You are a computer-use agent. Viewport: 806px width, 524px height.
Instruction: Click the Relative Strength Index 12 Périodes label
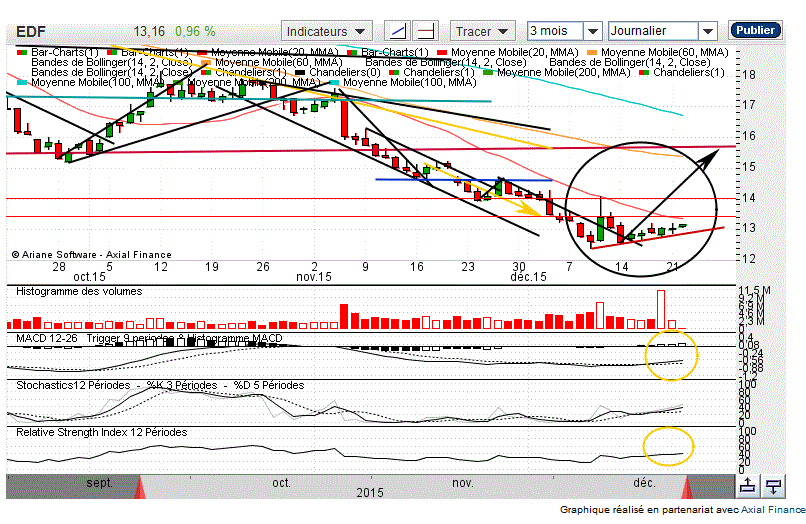(102, 432)
